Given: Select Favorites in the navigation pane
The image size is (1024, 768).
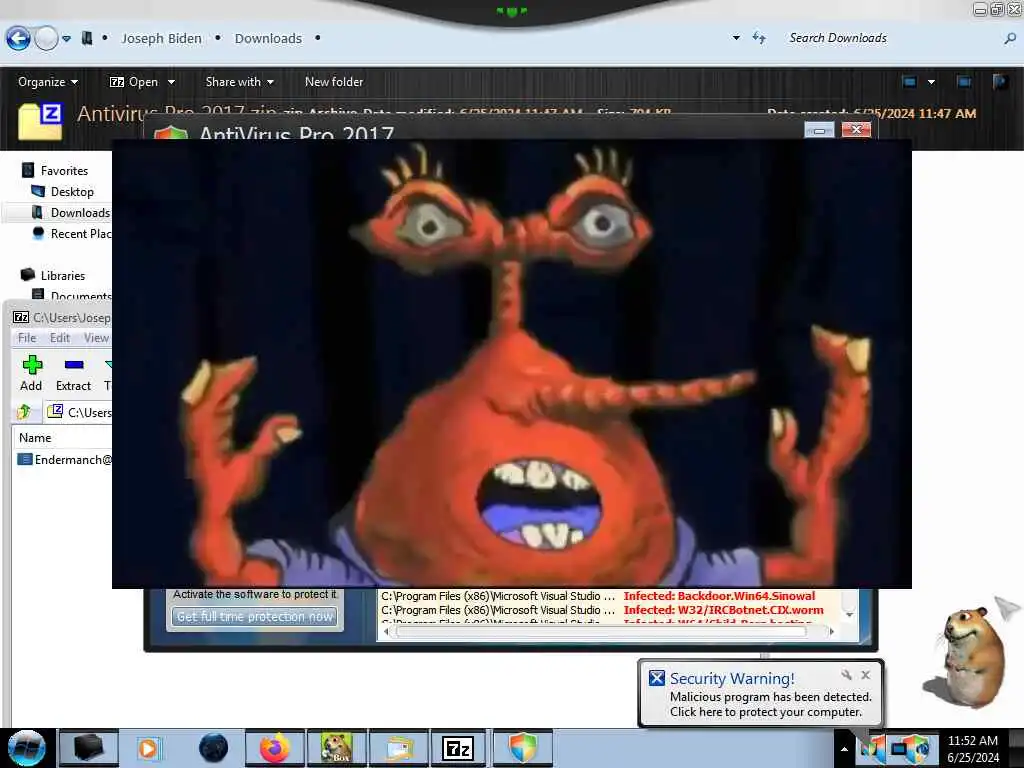Looking at the screenshot, I should (x=56, y=170).
